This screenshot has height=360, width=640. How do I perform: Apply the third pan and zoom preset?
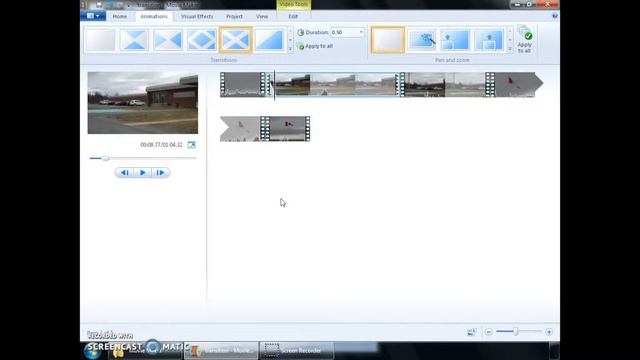(455, 40)
